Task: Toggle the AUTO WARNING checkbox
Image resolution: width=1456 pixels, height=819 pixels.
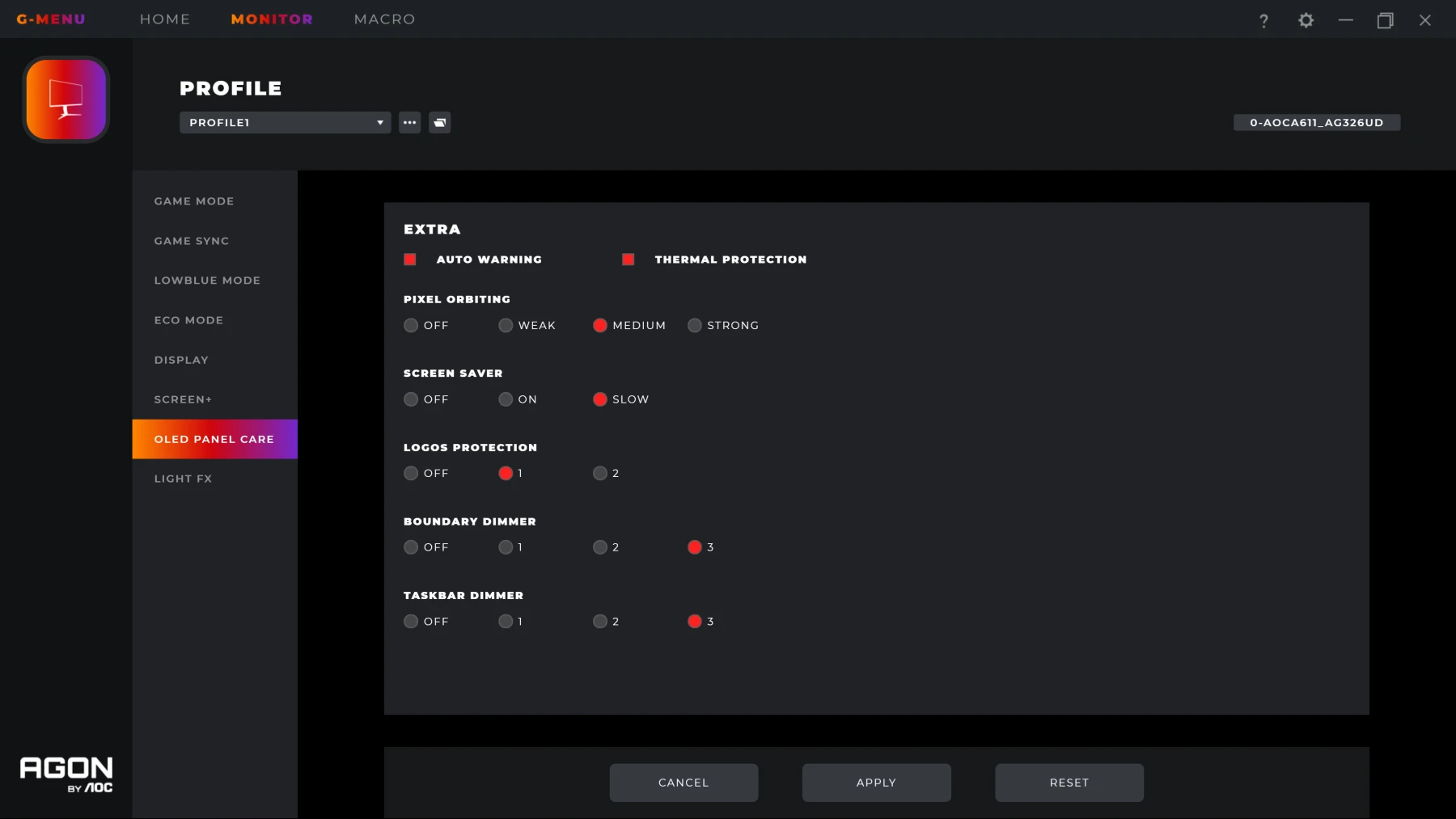Action: pyautogui.click(x=410, y=260)
